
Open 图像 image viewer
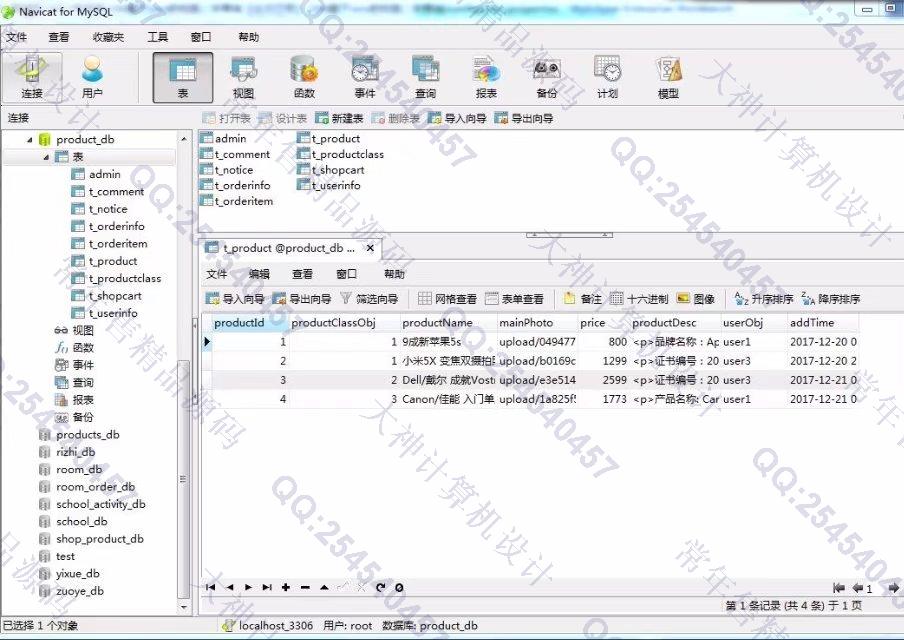tap(696, 299)
